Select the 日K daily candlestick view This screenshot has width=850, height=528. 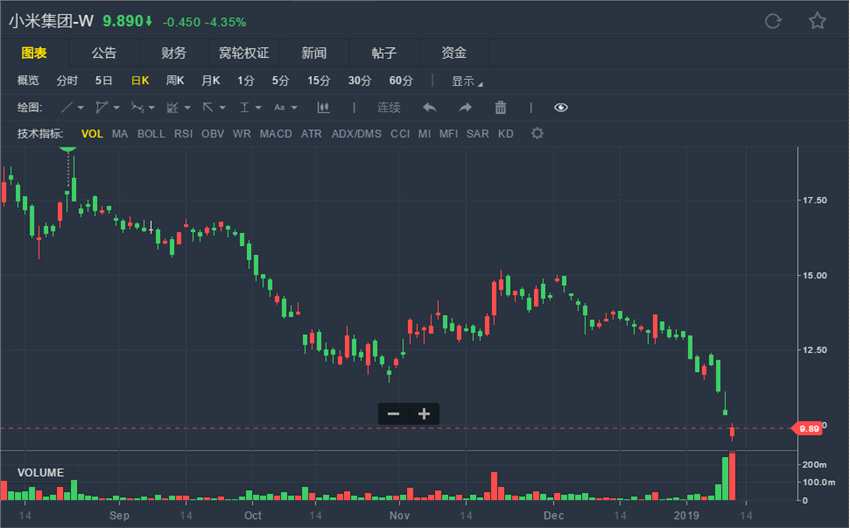coord(140,81)
